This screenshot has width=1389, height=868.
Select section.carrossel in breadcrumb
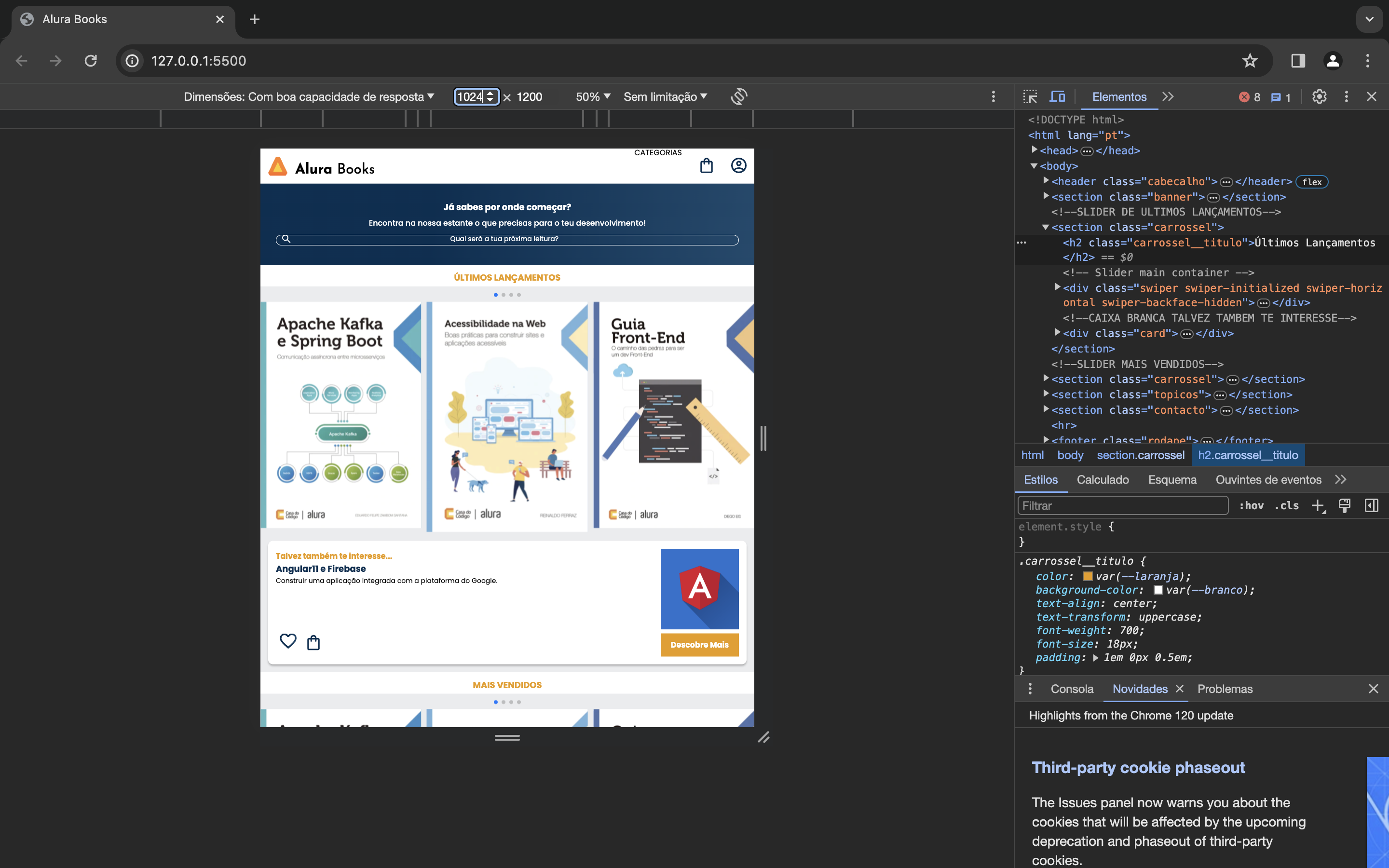1141,455
